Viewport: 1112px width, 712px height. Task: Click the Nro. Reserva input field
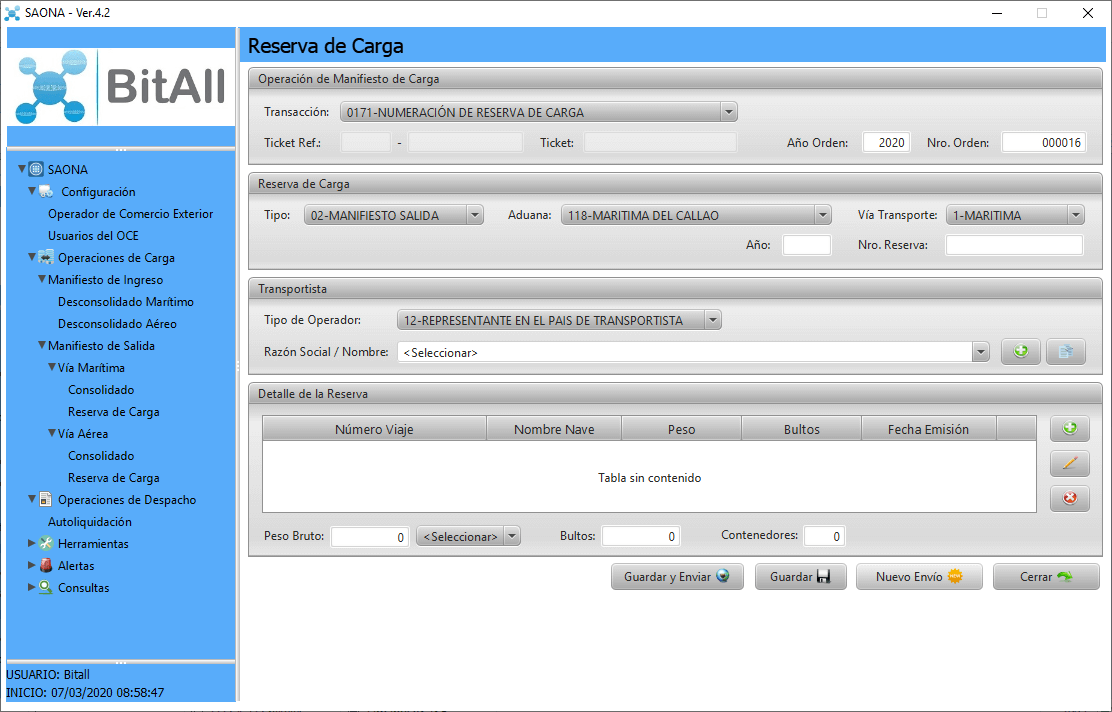pos(1014,245)
